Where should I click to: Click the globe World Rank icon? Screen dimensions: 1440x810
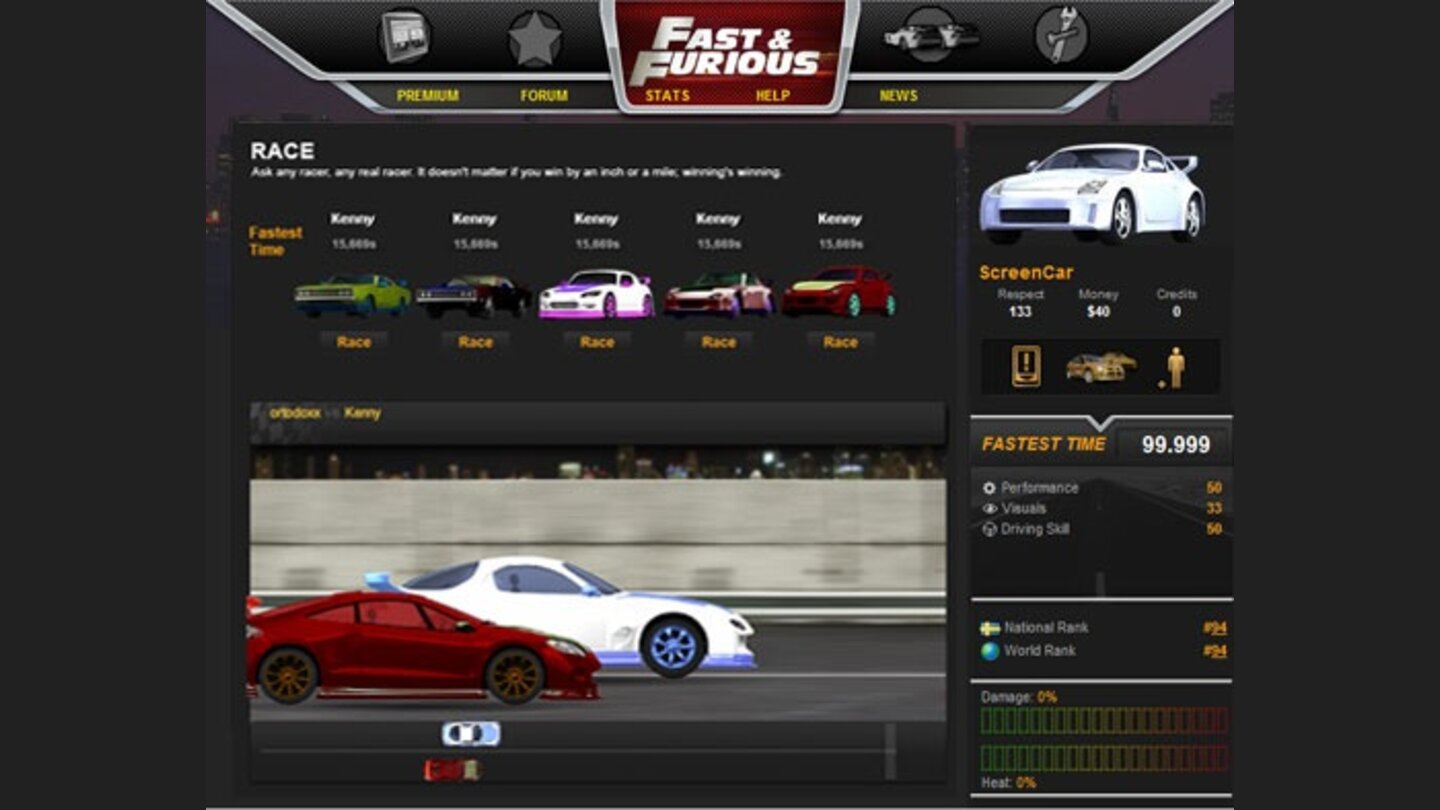coord(990,651)
